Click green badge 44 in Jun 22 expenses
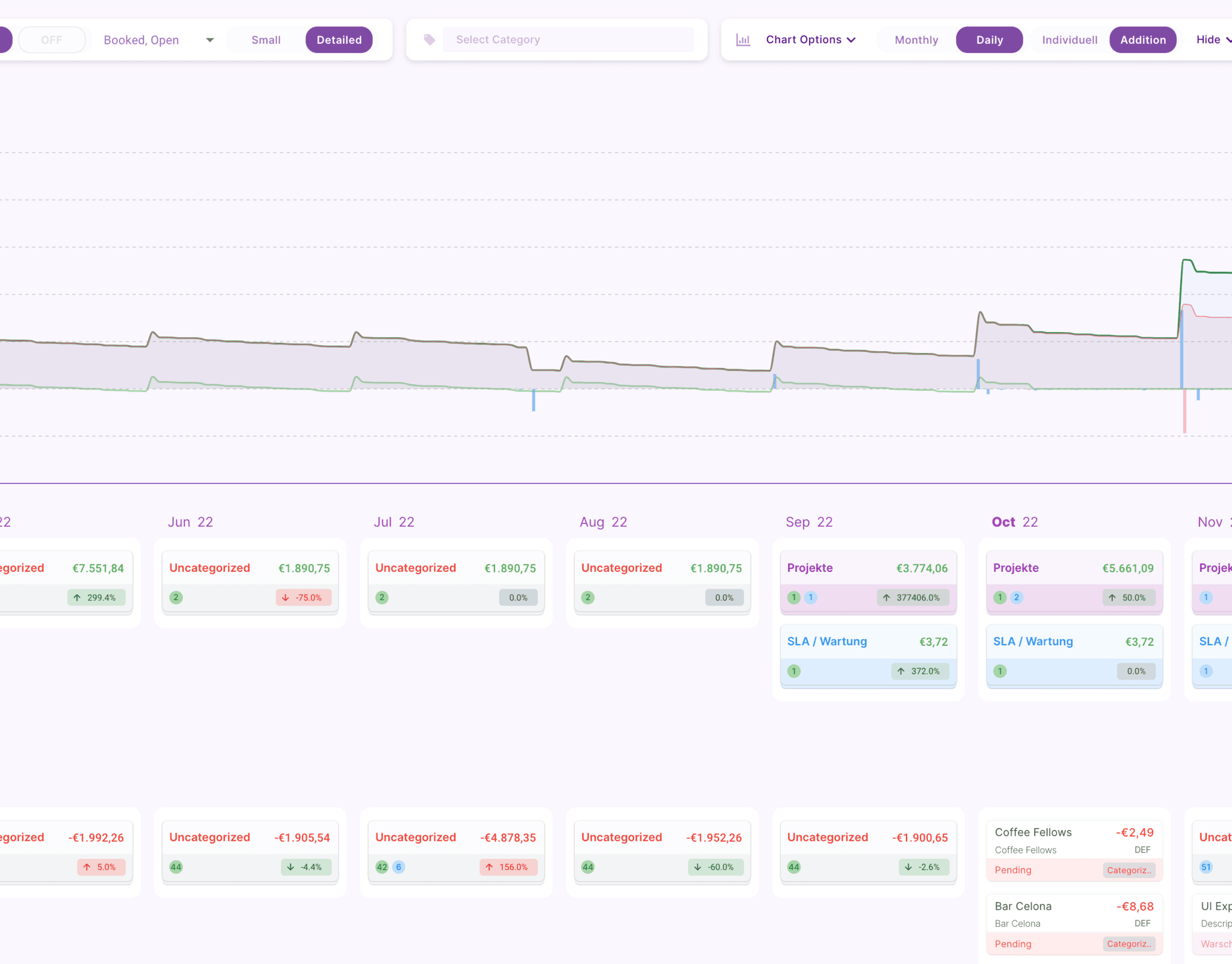 [176, 867]
